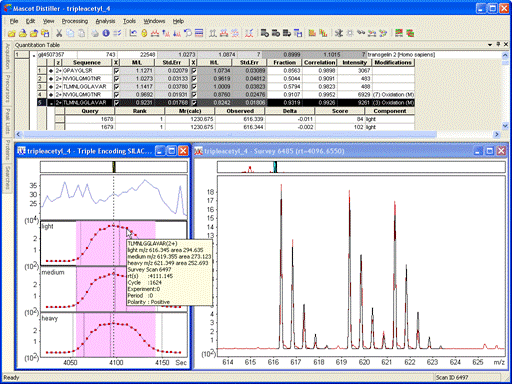Toggle H/L checkbox in table row 4
The image size is (512, 384).
194,95
